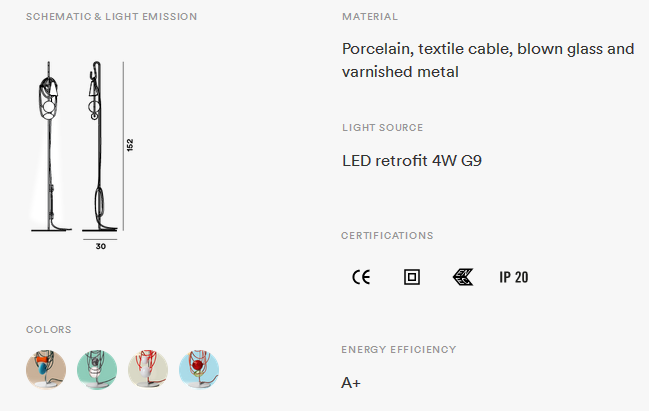Click the side-view lamp schematic drawing

[99, 147]
